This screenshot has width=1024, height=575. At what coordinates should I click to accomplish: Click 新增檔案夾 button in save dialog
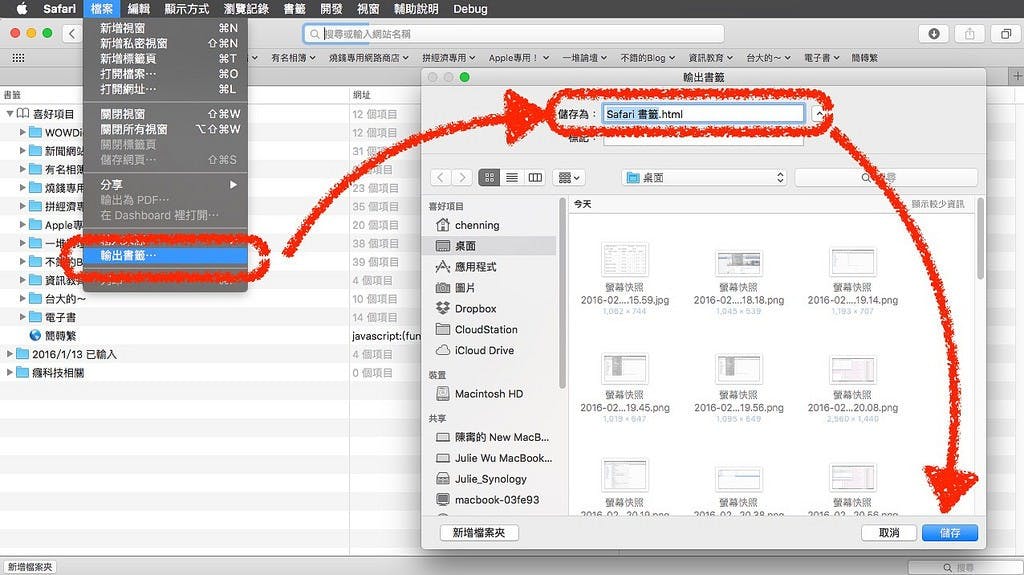coord(479,533)
